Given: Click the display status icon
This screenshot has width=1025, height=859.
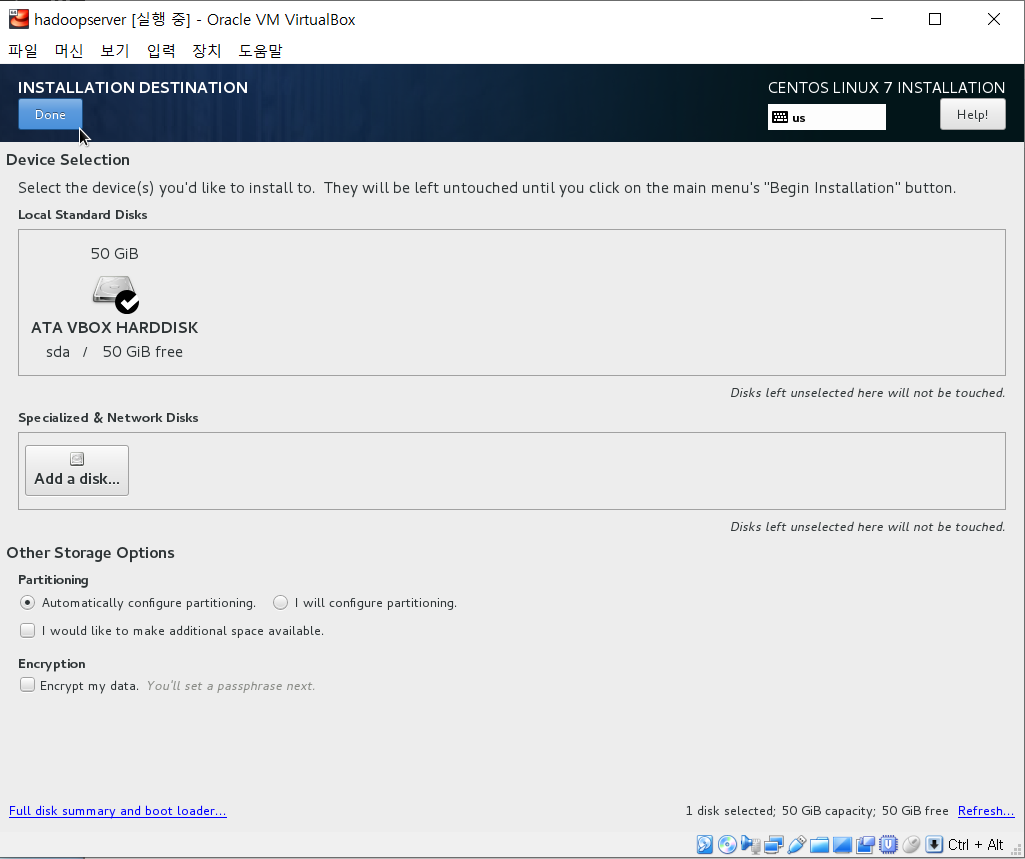Looking at the screenshot, I should [842, 845].
